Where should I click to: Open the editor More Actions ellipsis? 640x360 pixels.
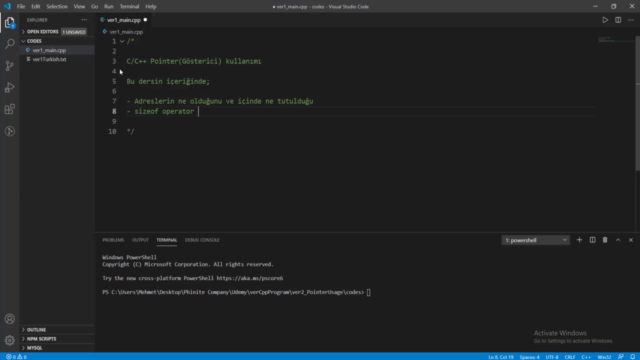[631, 20]
